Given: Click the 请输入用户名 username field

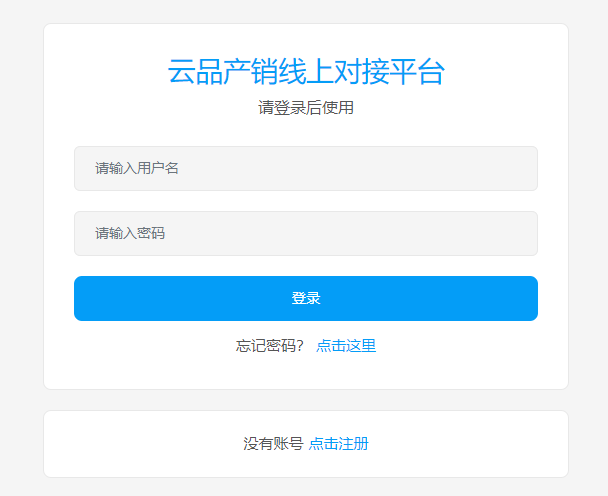Looking at the screenshot, I should click(305, 168).
